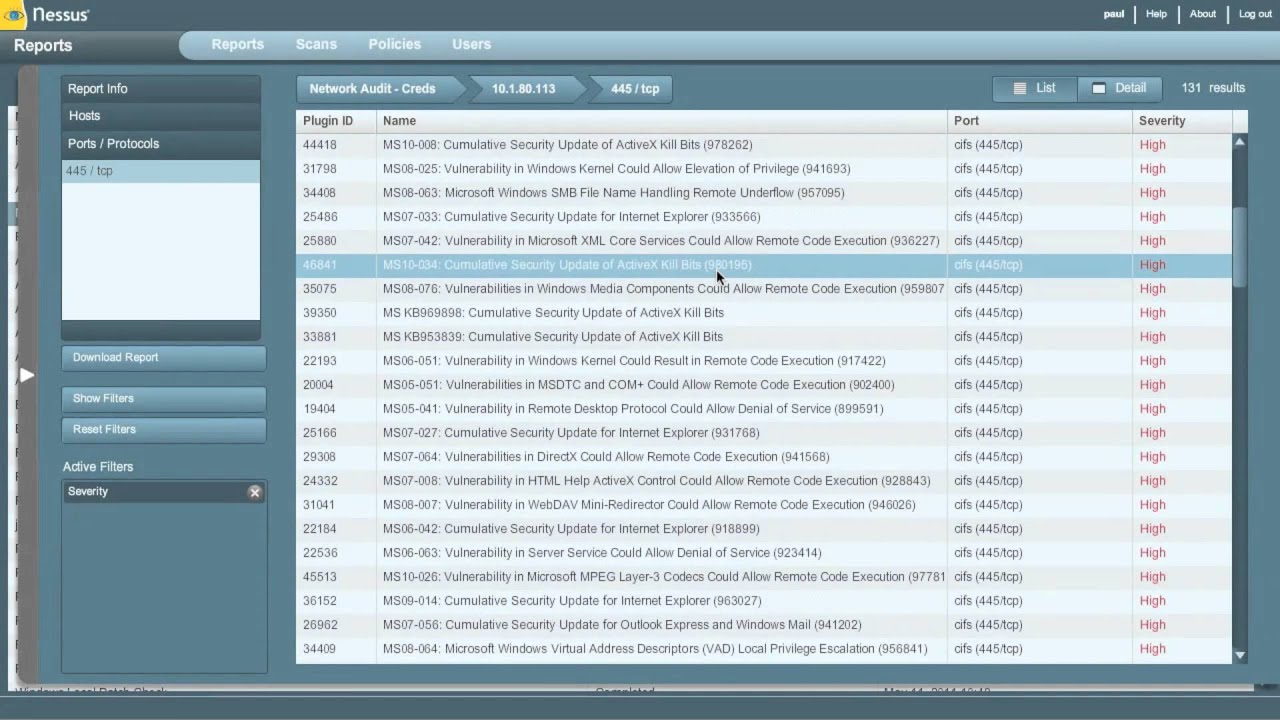Select row MS07-042 XML Core Services
Viewport: 1280px width, 720px height.
[x=764, y=241]
